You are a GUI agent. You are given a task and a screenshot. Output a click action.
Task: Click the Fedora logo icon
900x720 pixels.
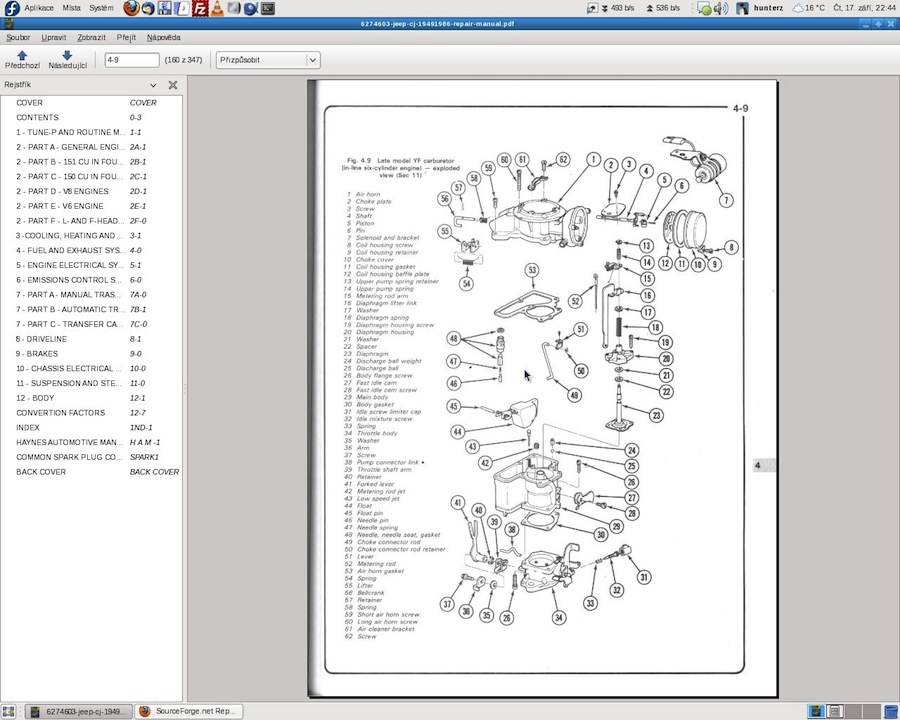click(10, 8)
